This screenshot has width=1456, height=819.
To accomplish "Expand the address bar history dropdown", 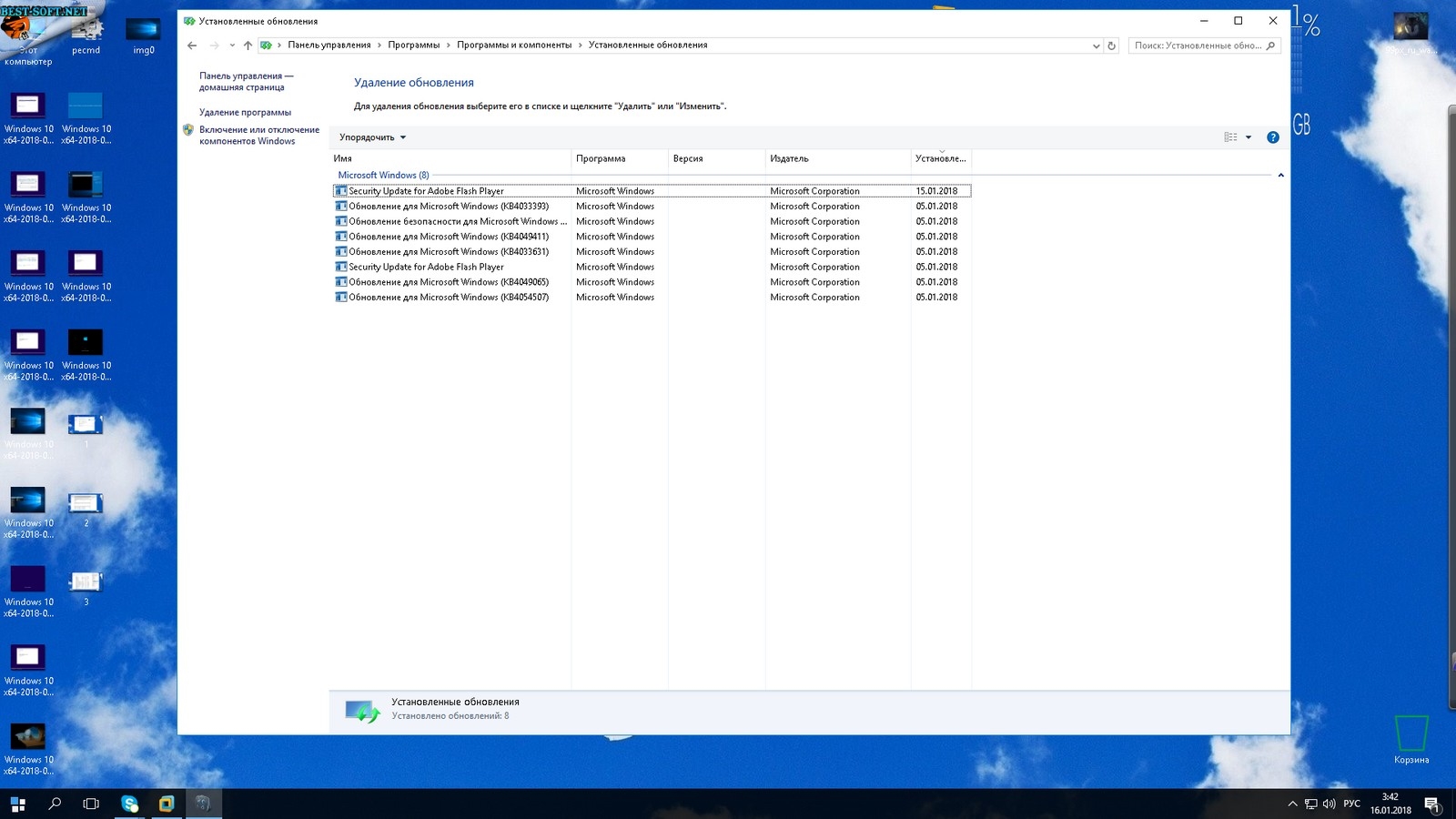I will pyautogui.click(x=1096, y=45).
